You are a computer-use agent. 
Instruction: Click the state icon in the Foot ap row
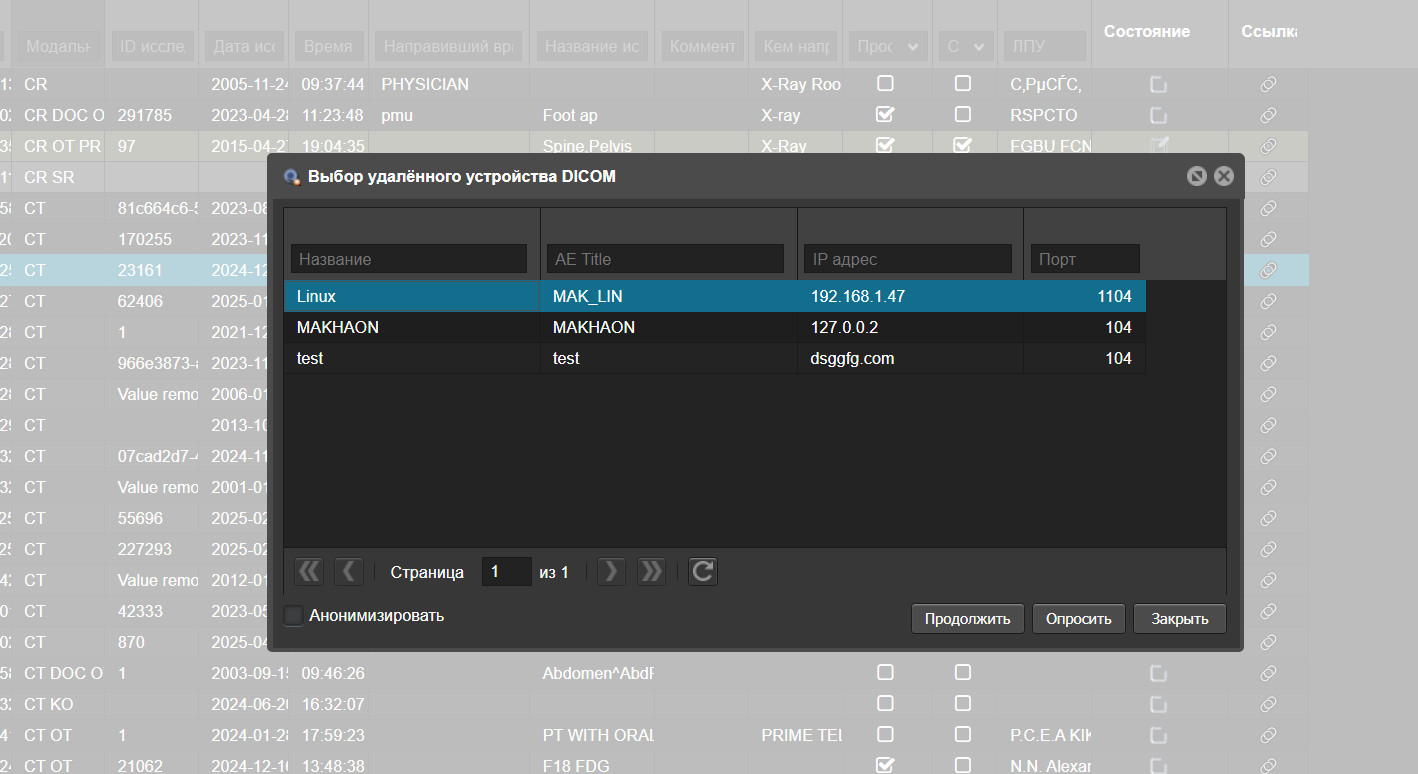pos(1158,115)
